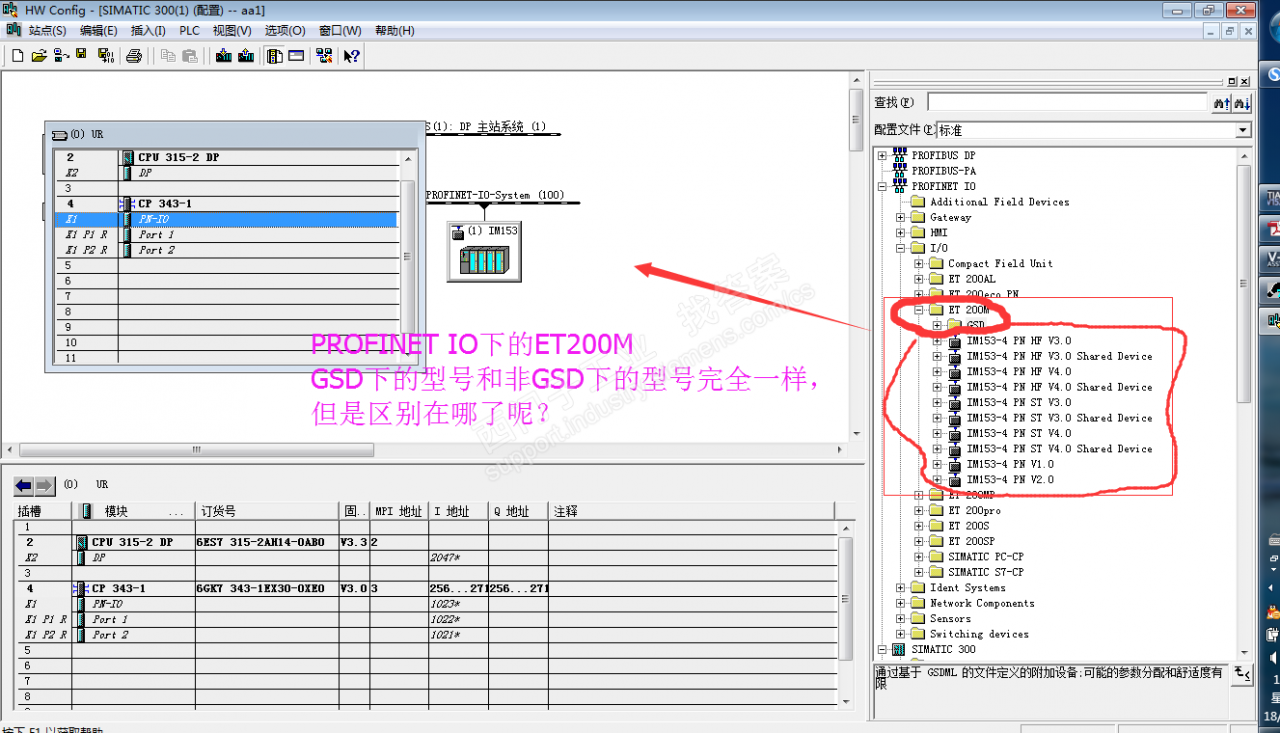
Task: Click the catalog info toggle button at bottom
Action: click(1243, 674)
